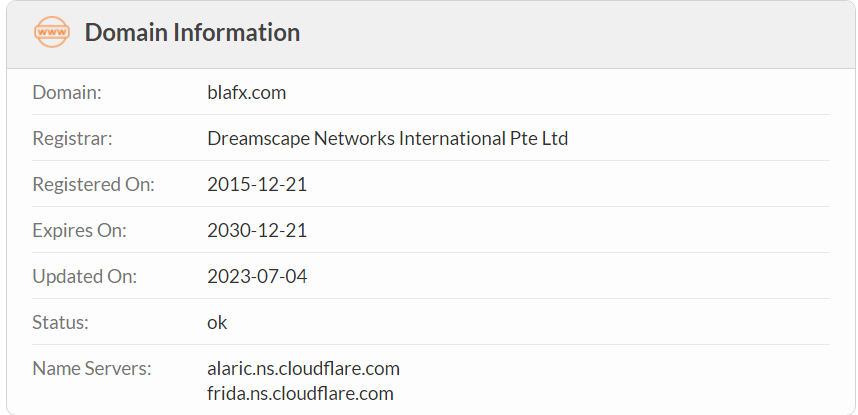The height and width of the screenshot is (415, 858).
Task: Click the Domain: label
Action: (67, 93)
